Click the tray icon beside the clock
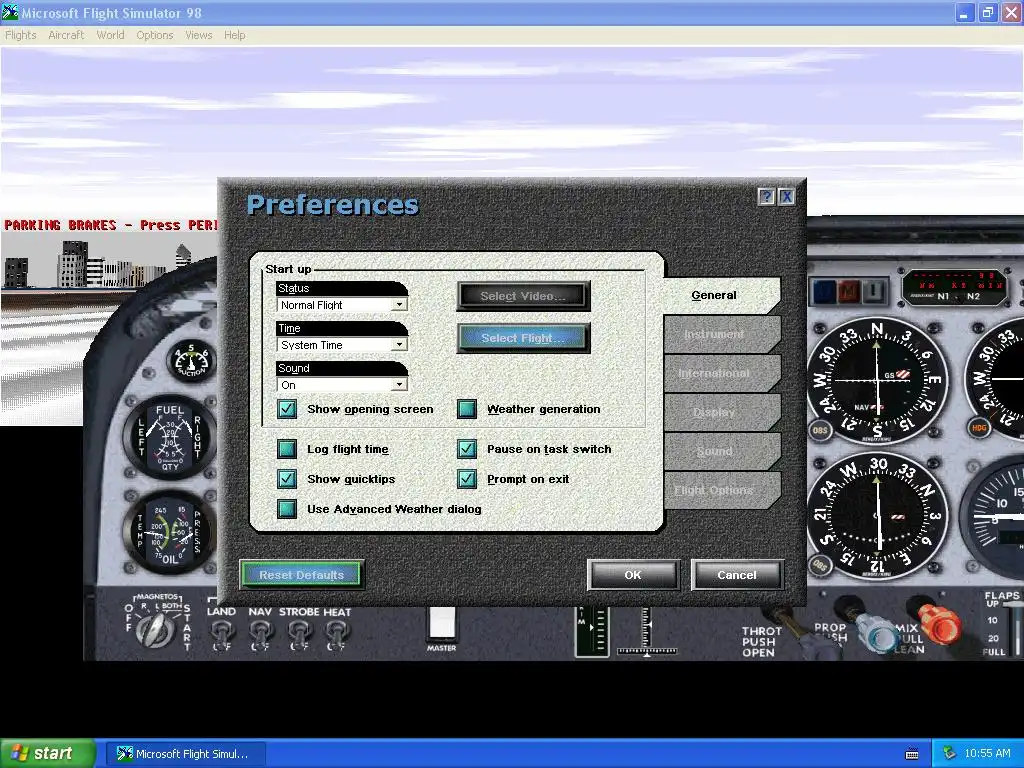The width and height of the screenshot is (1024, 768). coord(950,754)
